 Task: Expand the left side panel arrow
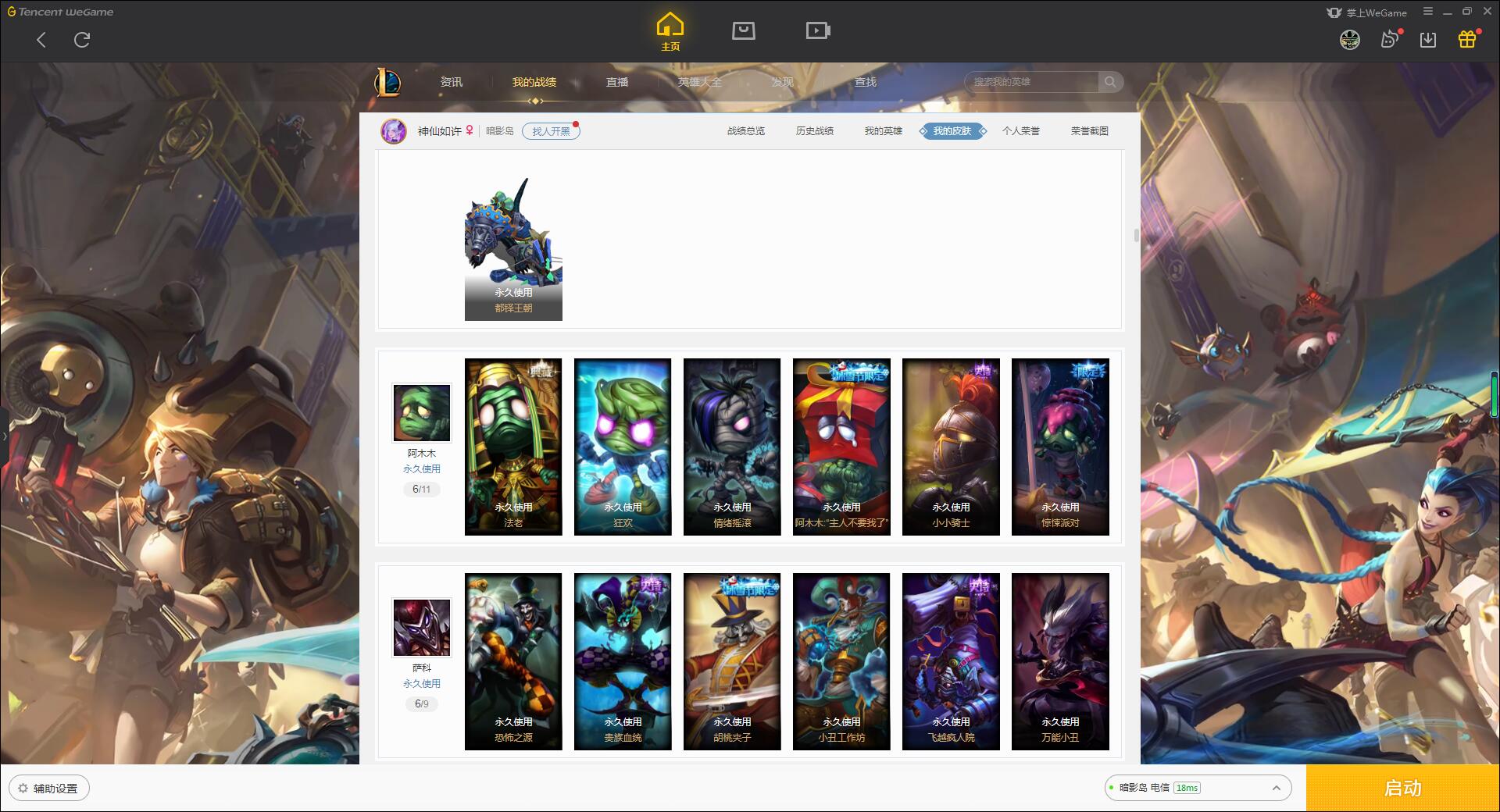[x=4, y=436]
